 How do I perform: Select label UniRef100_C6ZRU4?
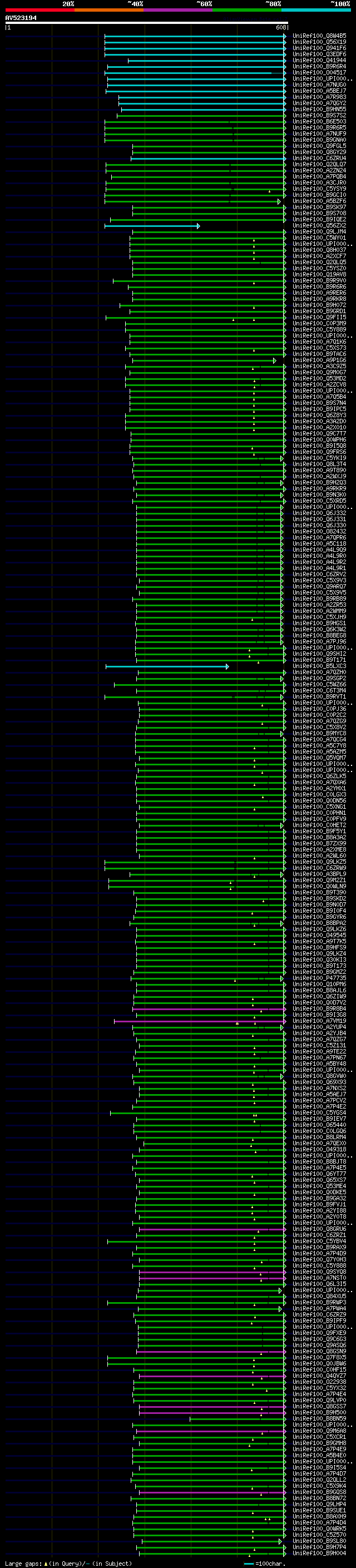[x=319, y=159]
